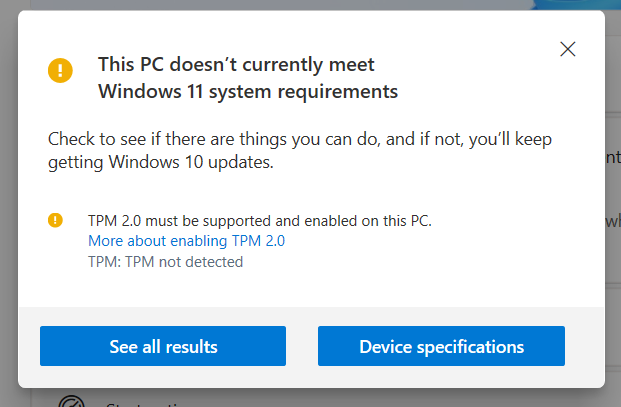621x407 pixels.
Task: Open the 'More about enabling TPM 2.0' link
Action: coord(187,241)
